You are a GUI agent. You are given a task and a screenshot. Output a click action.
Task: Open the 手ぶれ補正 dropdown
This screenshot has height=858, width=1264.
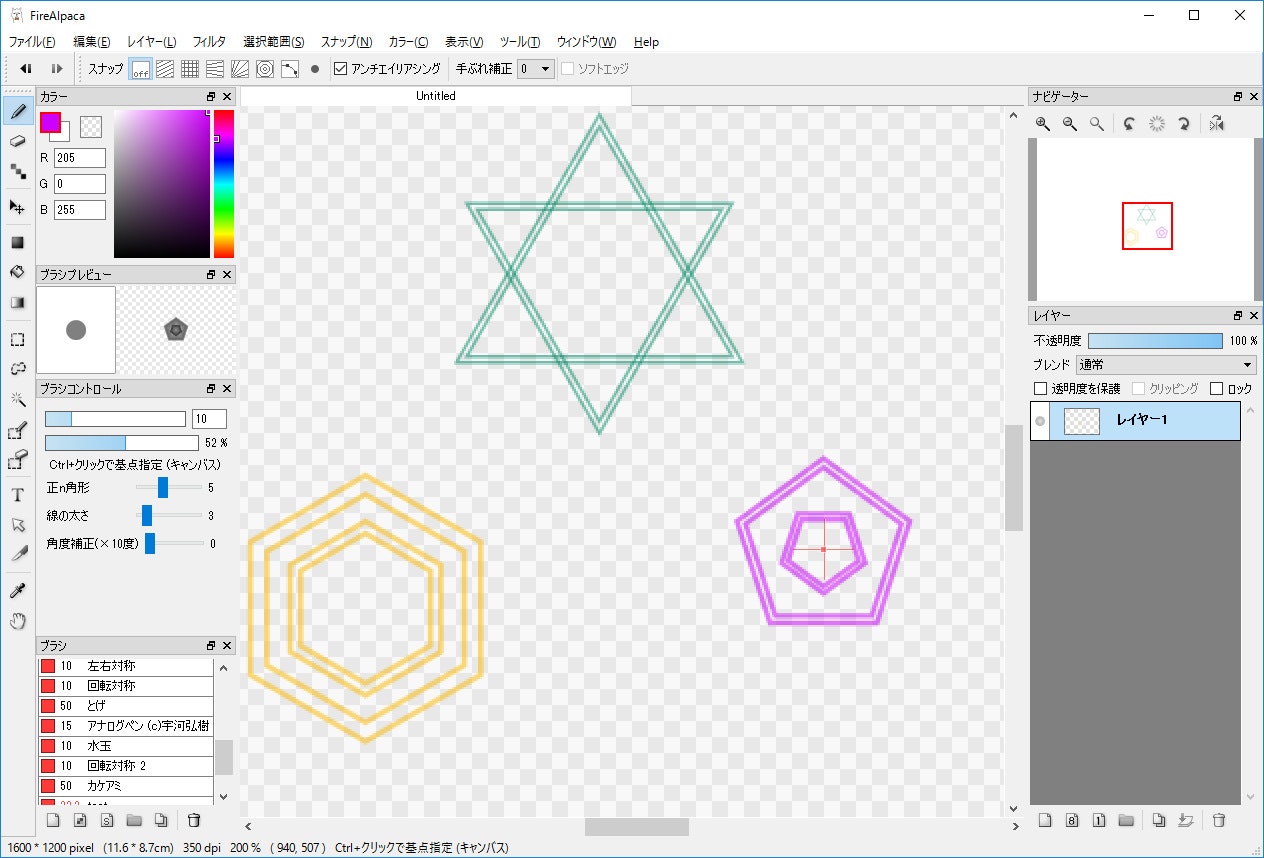click(x=536, y=69)
